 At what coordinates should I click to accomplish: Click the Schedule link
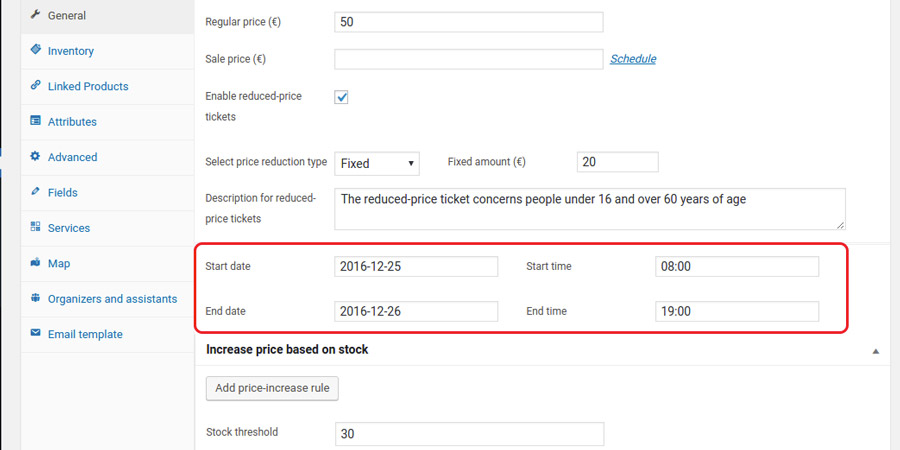(633, 59)
